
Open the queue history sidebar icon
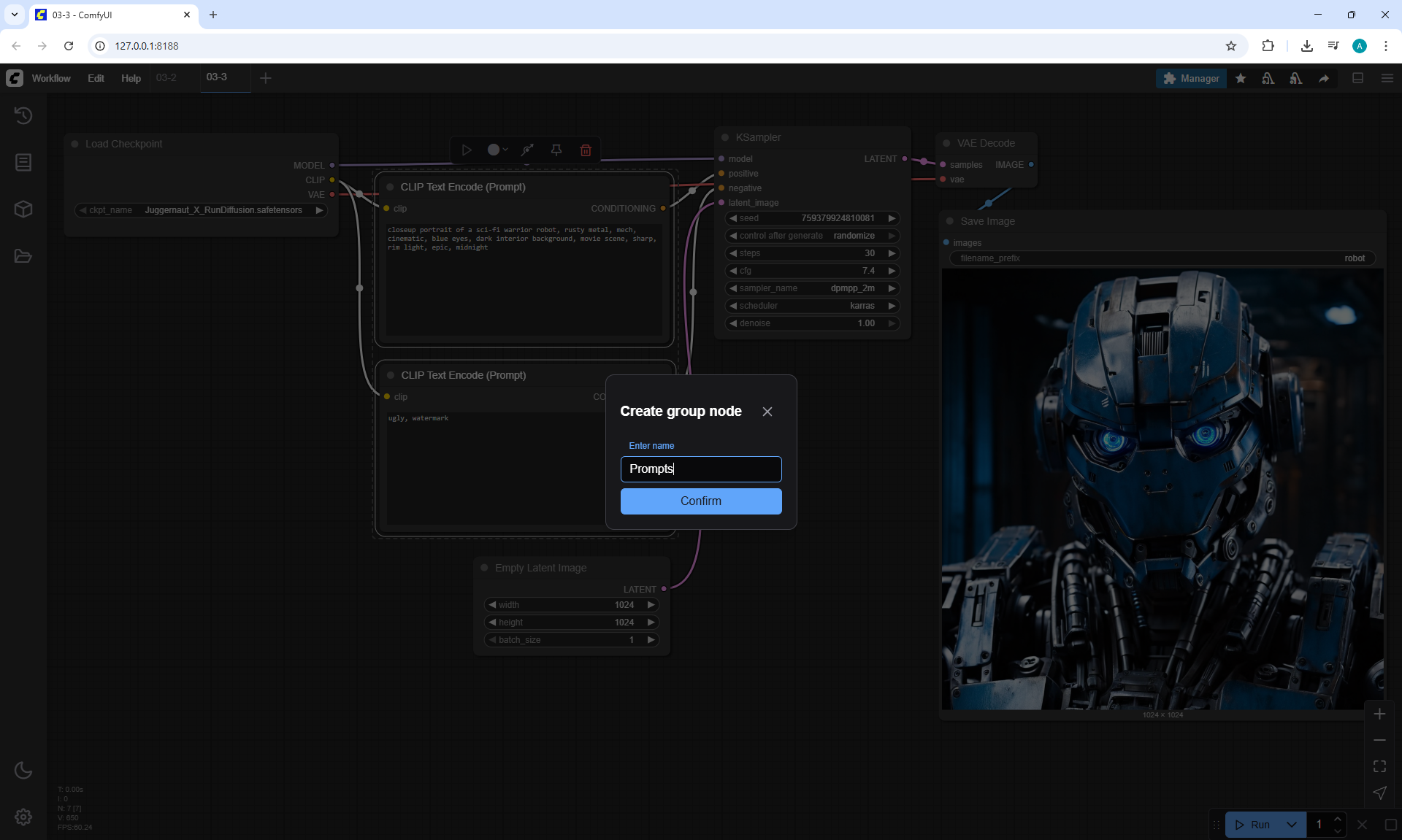coord(23,115)
